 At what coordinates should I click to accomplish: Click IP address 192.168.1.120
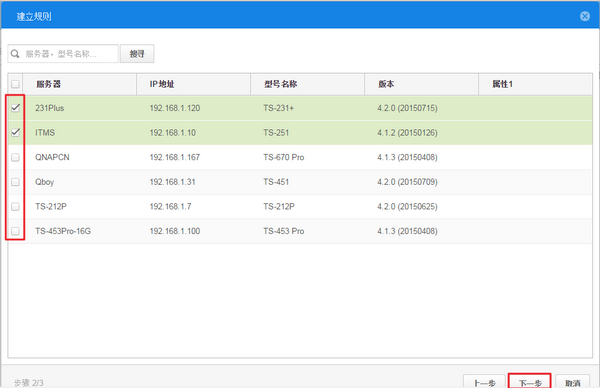(x=174, y=108)
